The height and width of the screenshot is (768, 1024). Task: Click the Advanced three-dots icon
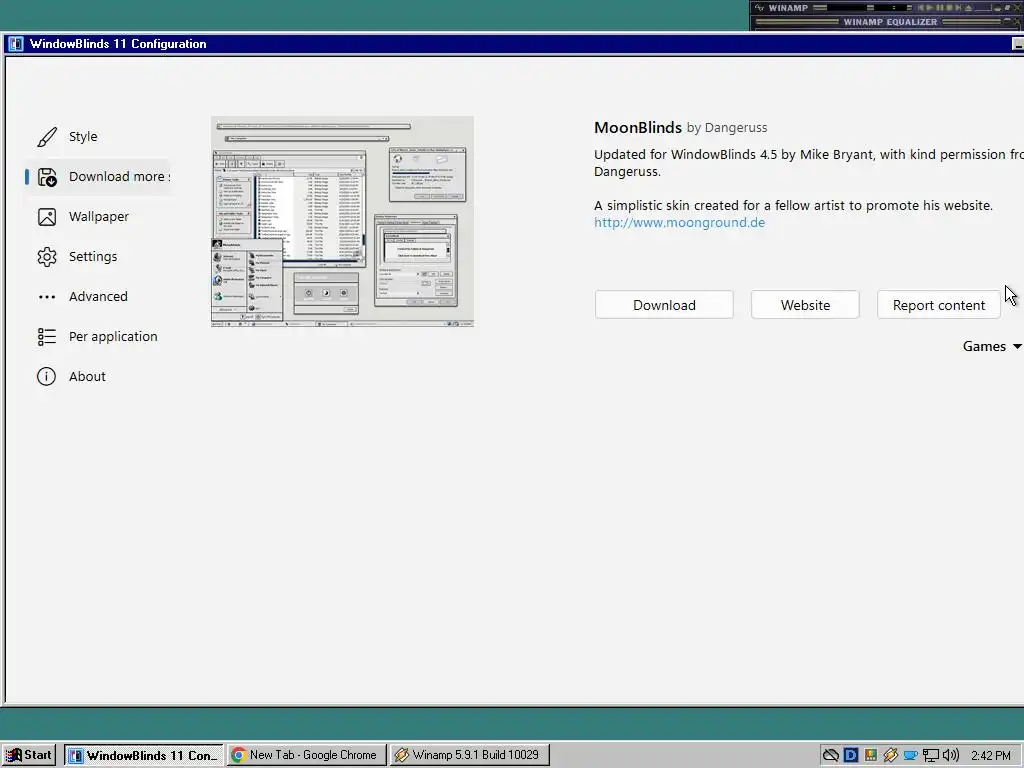coord(47,296)
